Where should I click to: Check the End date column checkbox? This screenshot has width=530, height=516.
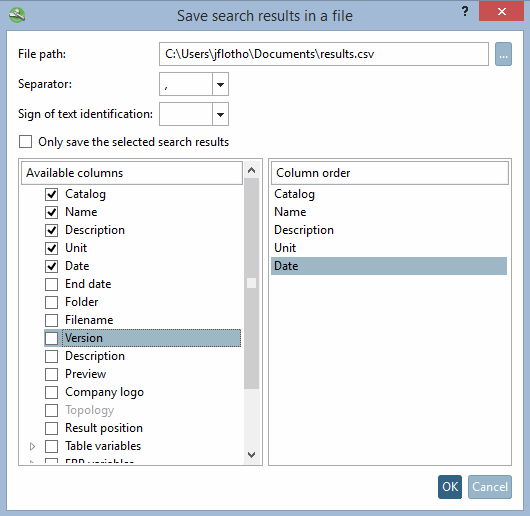point(51,284)
